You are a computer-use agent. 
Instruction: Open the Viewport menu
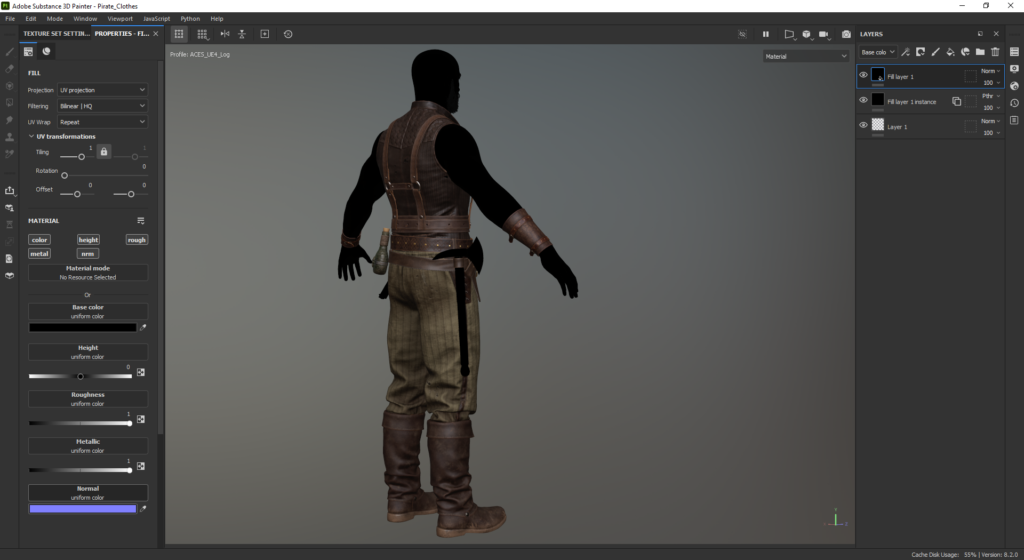click(x=120, y=18)
